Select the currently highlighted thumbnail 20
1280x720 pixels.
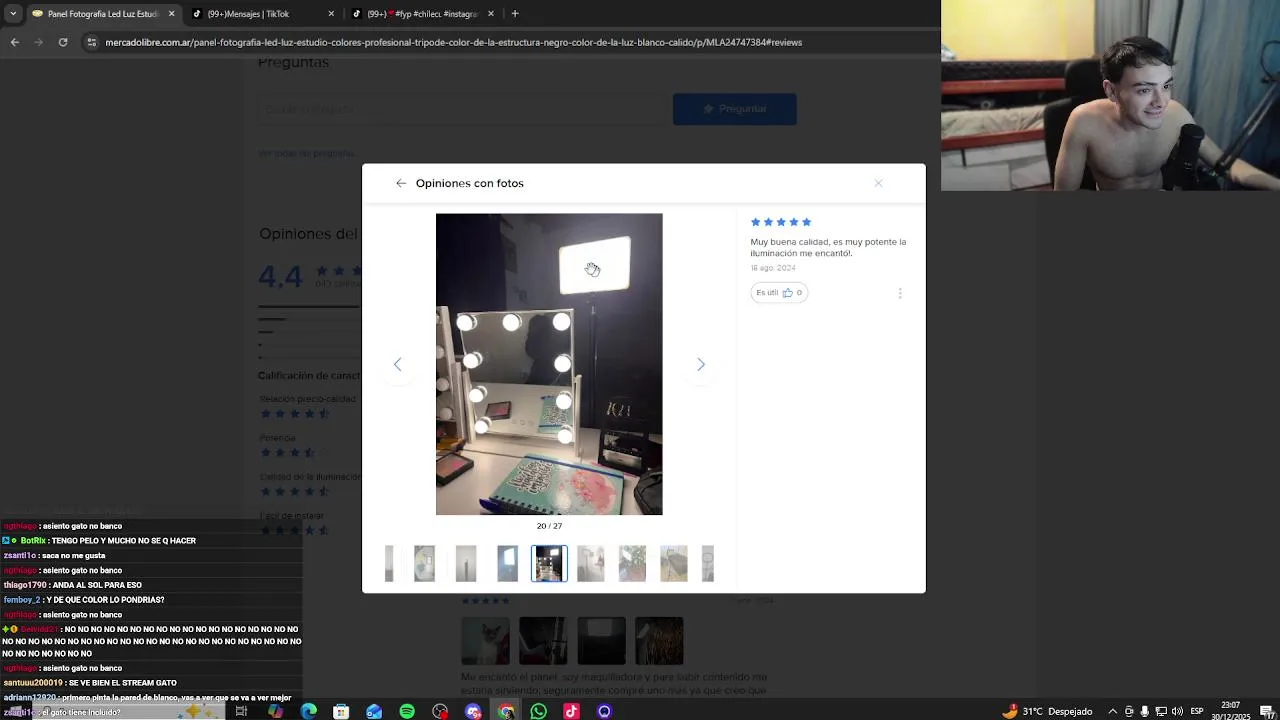coord(549,563)
